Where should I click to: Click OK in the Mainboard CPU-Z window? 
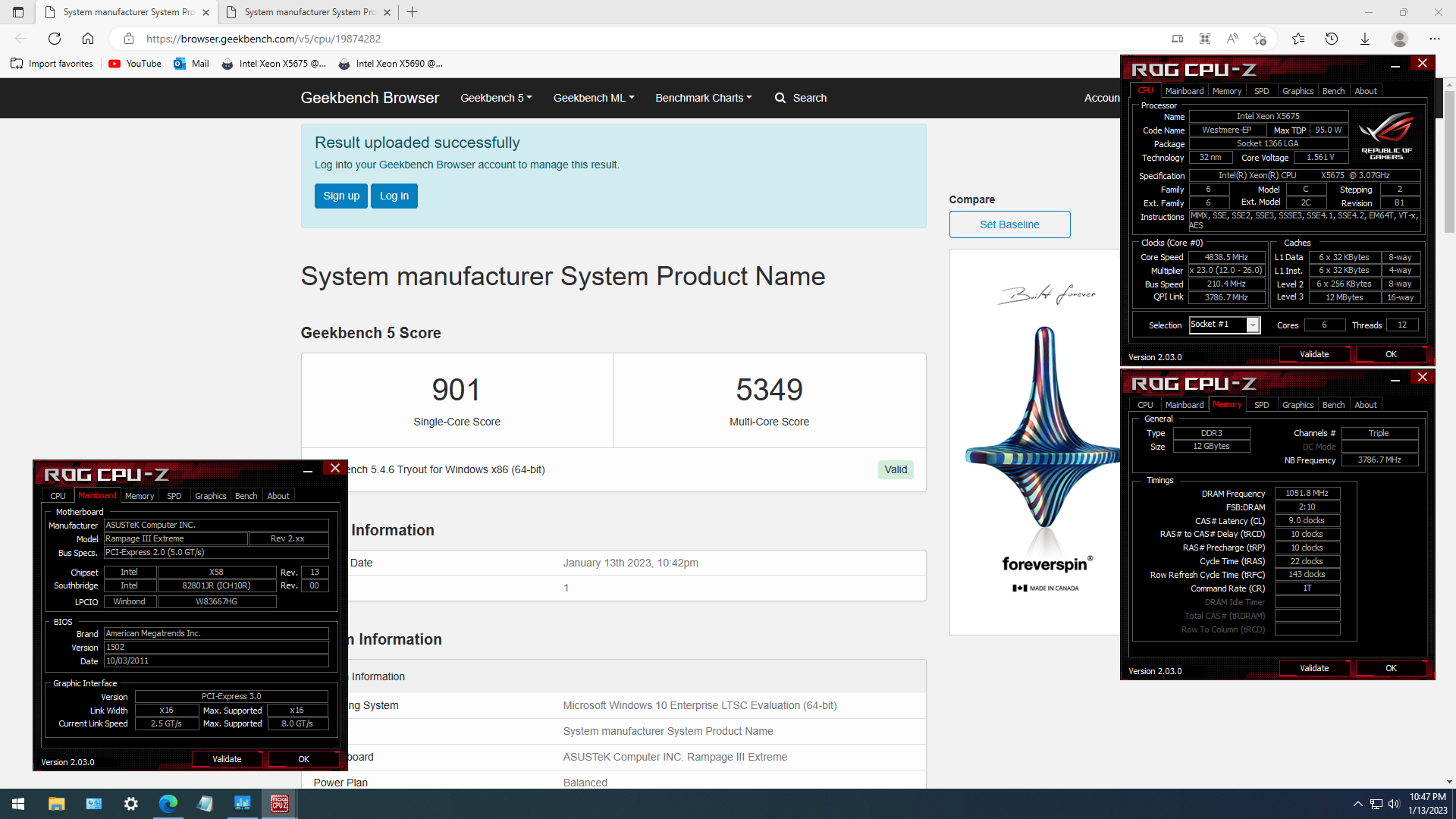tap(303, 759)
